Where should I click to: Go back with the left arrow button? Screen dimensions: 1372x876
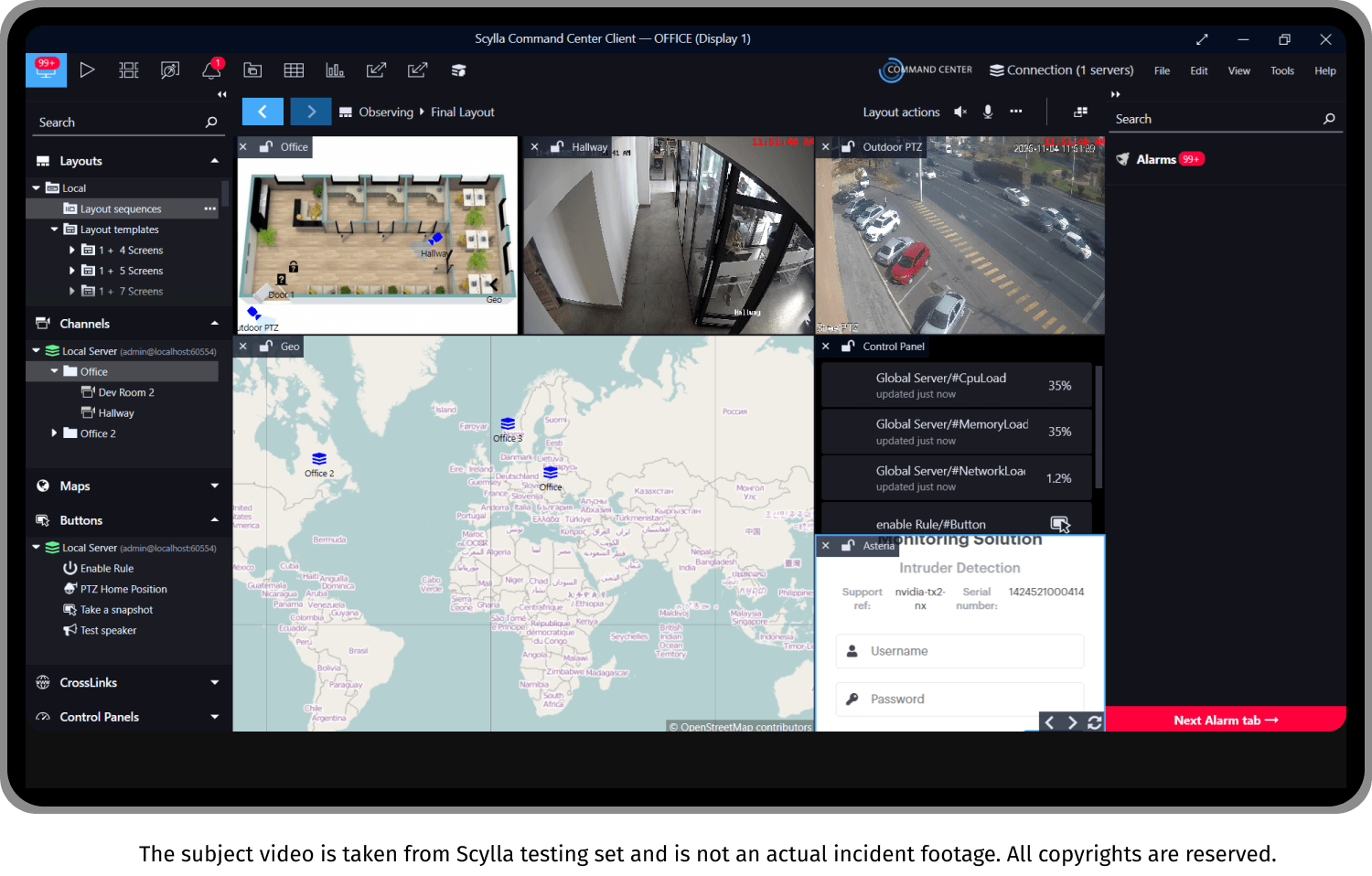[263, 112]
